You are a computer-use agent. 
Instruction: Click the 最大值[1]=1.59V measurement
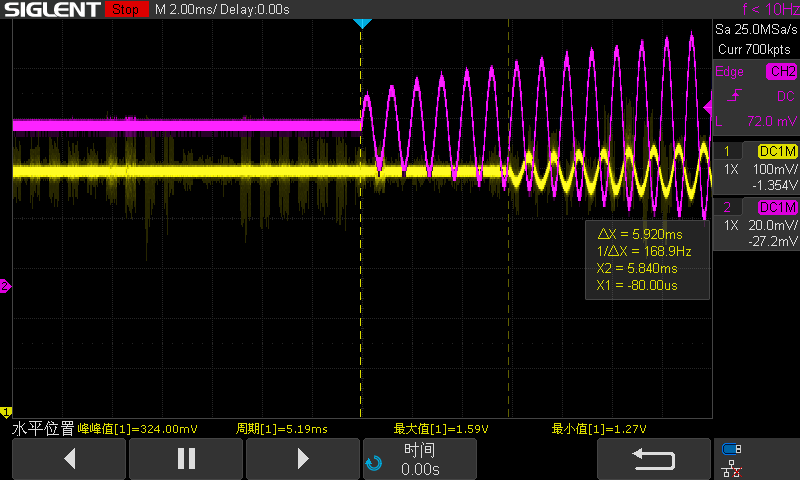click(441, 429)
